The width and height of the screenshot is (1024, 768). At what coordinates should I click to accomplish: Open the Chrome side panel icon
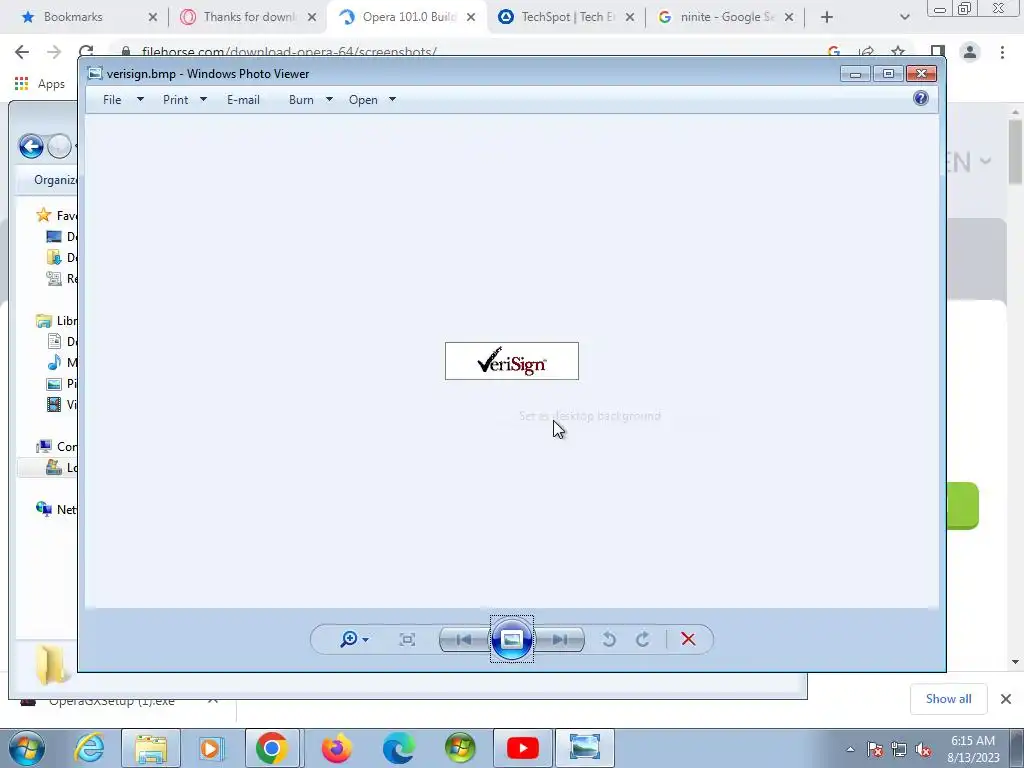point(938,52)
